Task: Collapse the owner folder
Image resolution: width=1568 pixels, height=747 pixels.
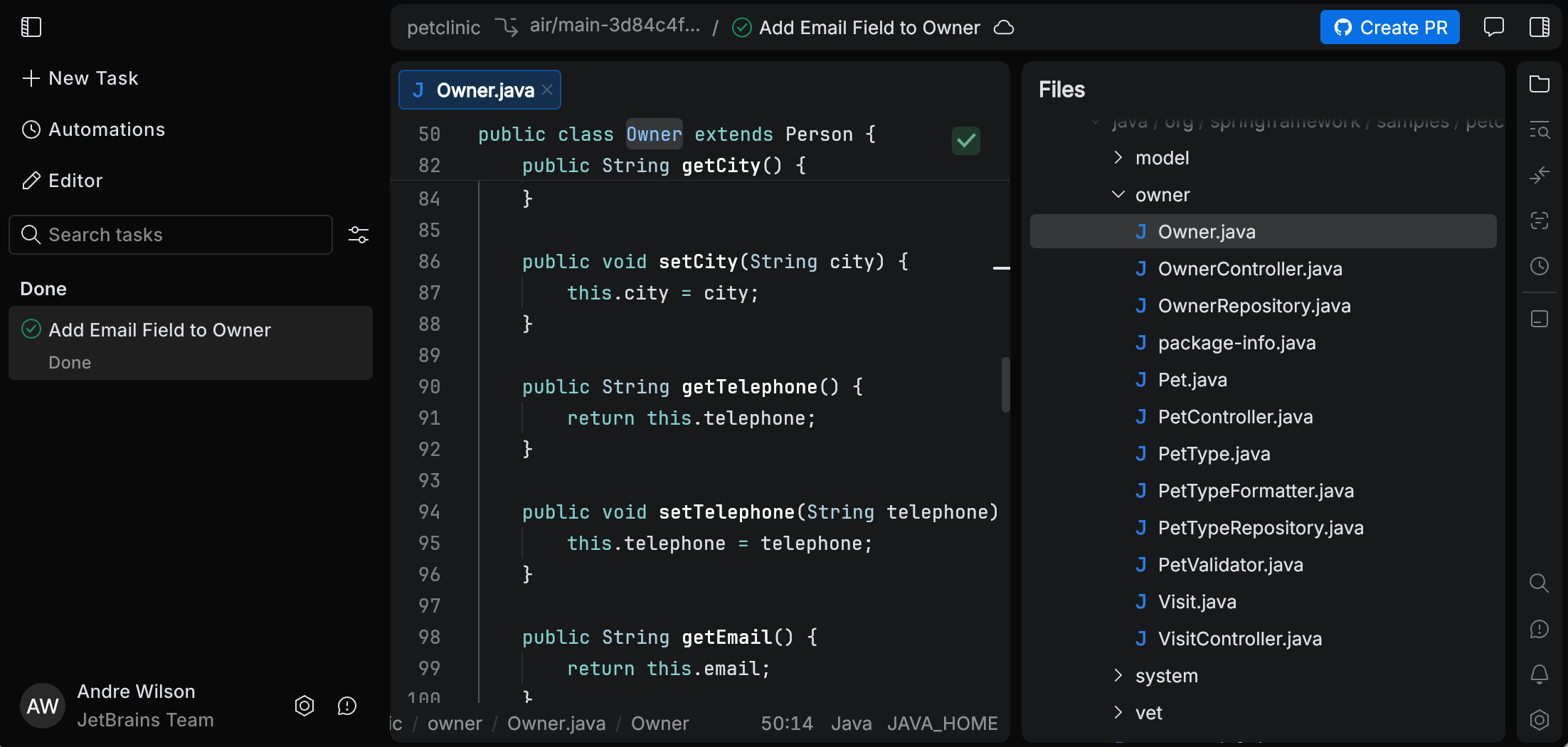Action: click(x=1118, y=194)
